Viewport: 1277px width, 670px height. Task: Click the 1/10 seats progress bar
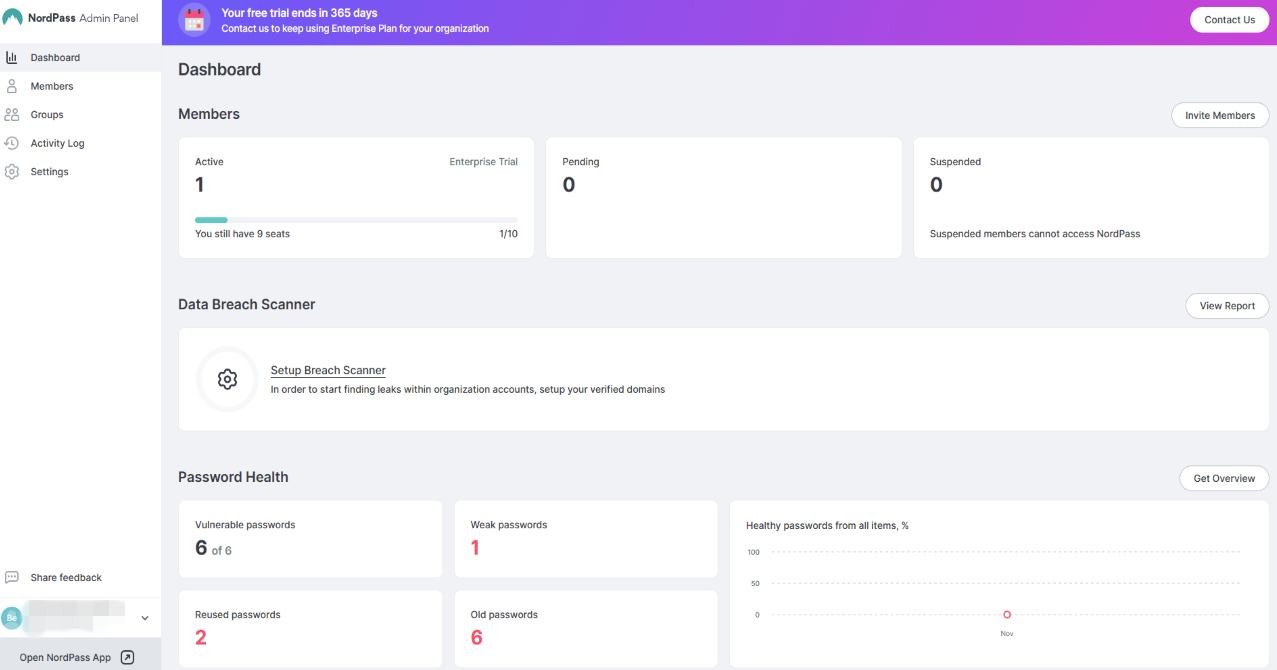(356, 219)
